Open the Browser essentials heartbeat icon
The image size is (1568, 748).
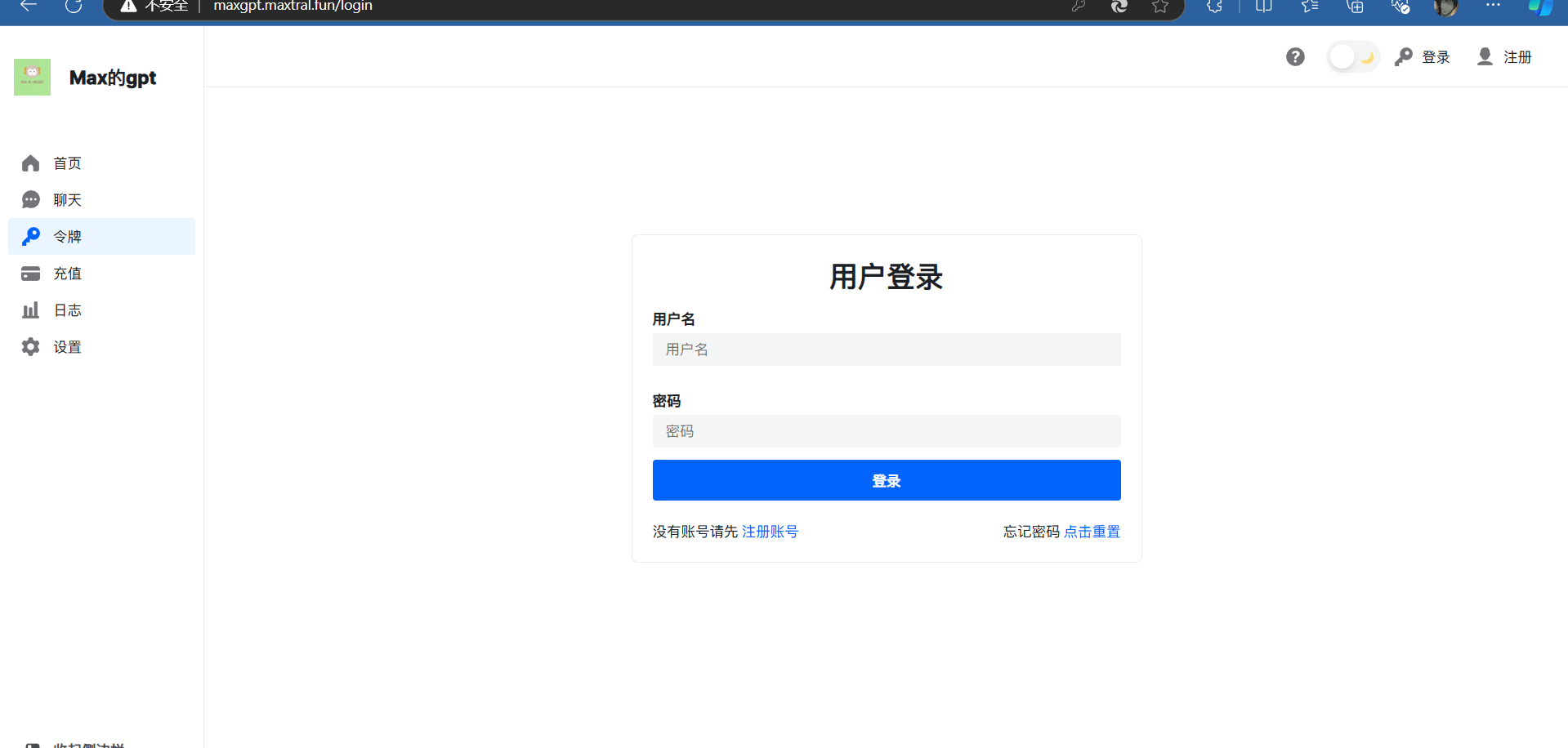pos(1400,6)
